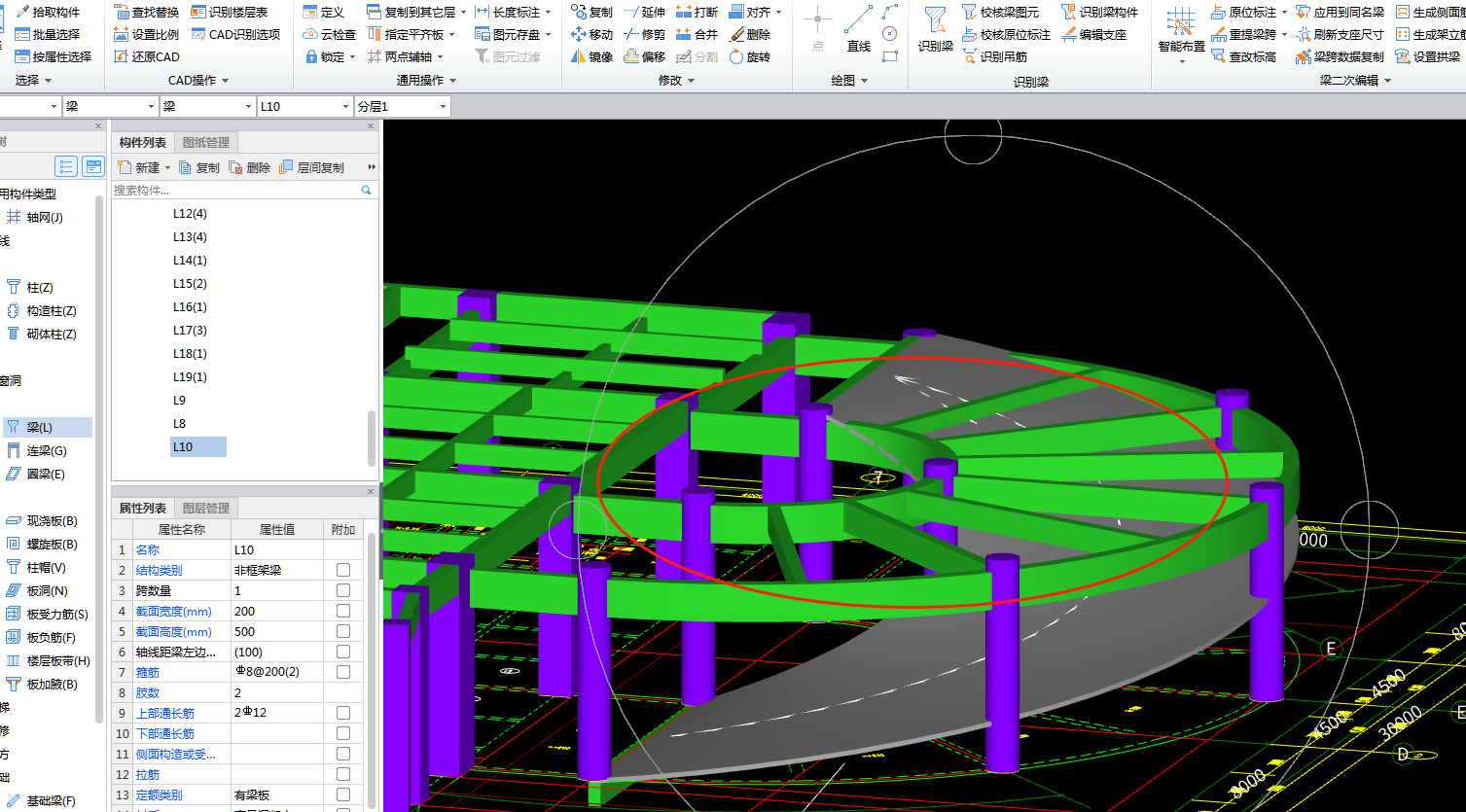
Task: Select the 延伸 extend tool
Action: pyautogui.click(x=645, y=12)
